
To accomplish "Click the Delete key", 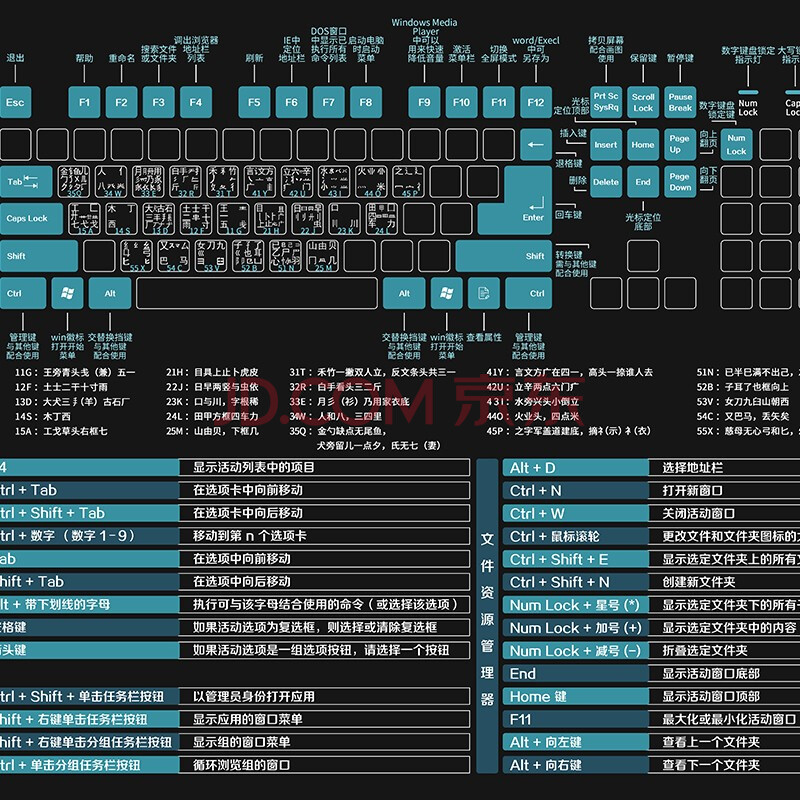I will point(606,182).
